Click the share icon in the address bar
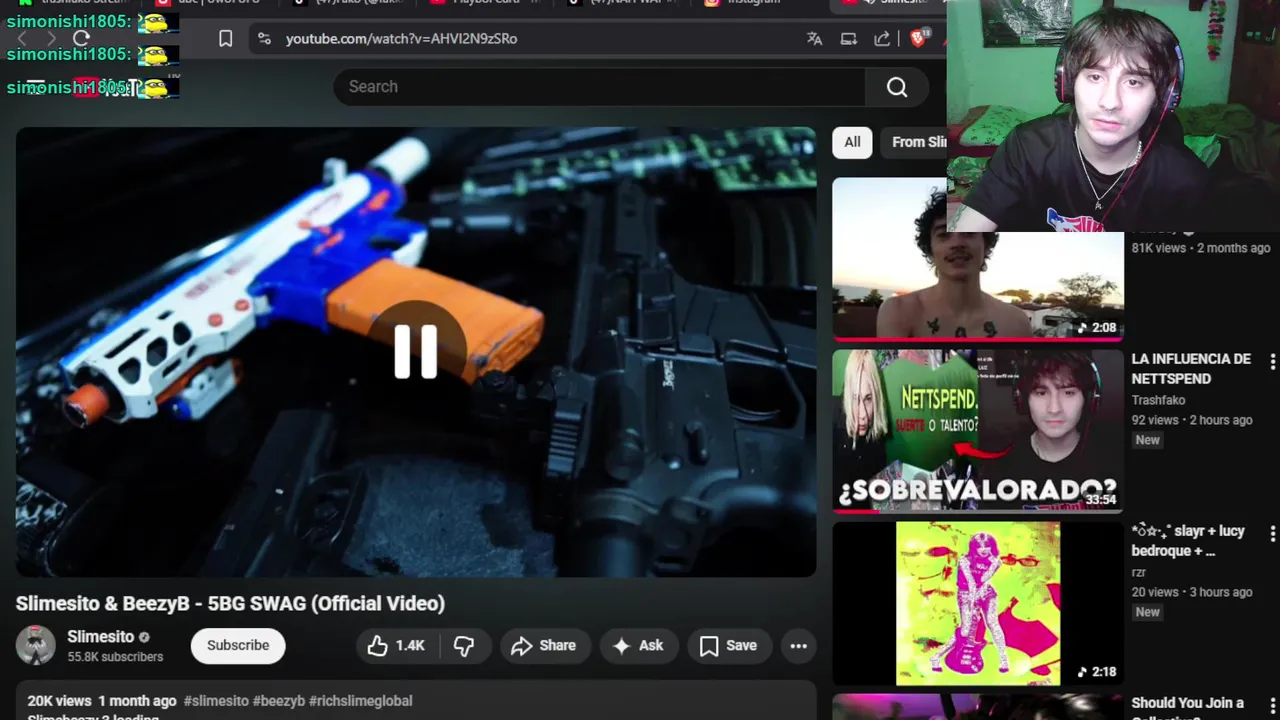The width and height of the screenshot is (1280, 720). pos(882,39)
